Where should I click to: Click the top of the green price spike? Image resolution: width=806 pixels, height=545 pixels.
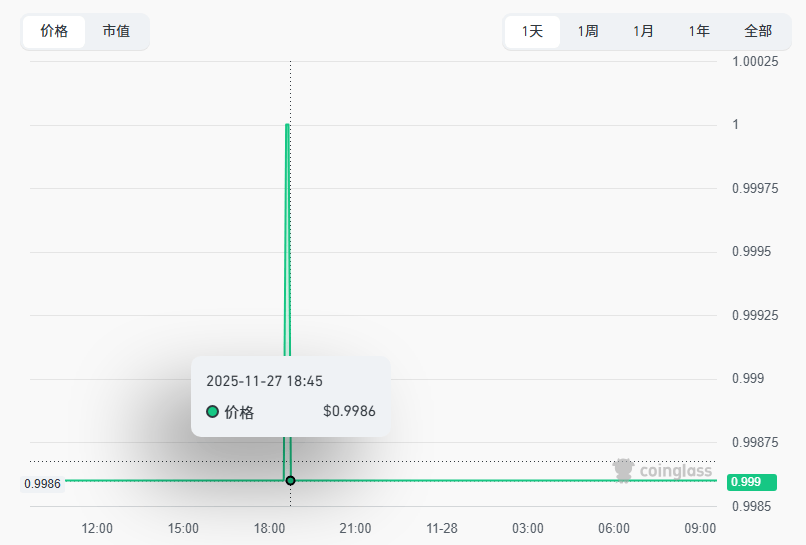coord(287,125)
